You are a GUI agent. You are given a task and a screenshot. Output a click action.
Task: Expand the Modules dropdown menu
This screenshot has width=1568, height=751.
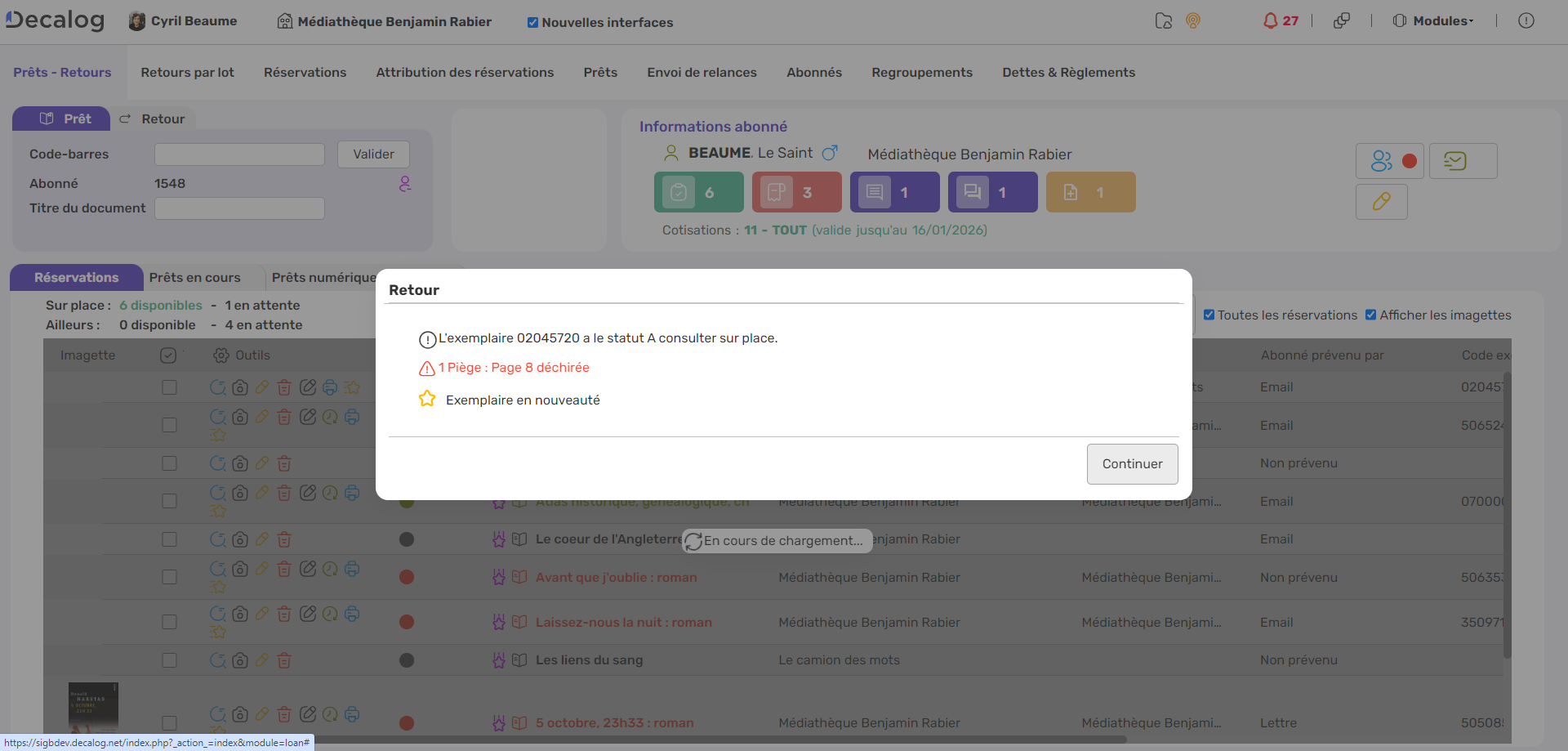click(x=1434, y=21)
